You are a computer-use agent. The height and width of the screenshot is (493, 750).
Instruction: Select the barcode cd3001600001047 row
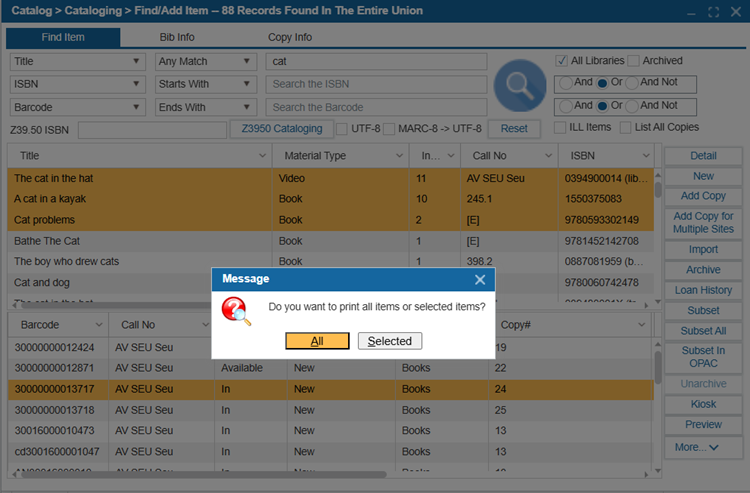[x=331, y=452]
